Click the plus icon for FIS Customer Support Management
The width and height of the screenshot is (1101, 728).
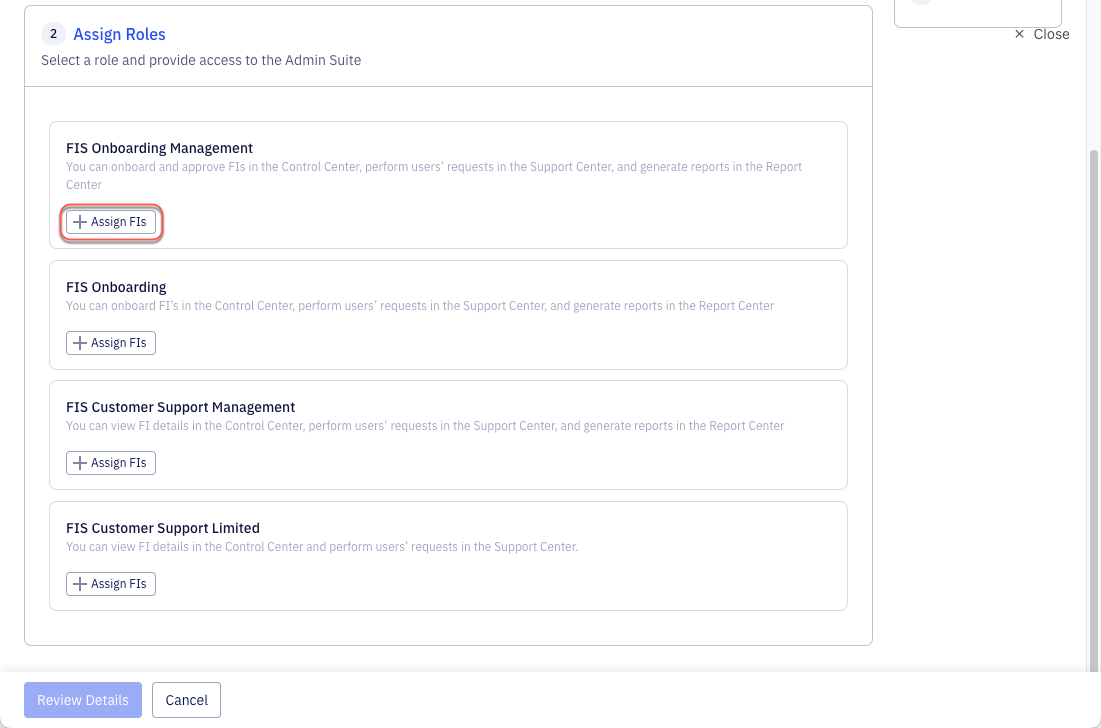(x=80, y=462)
